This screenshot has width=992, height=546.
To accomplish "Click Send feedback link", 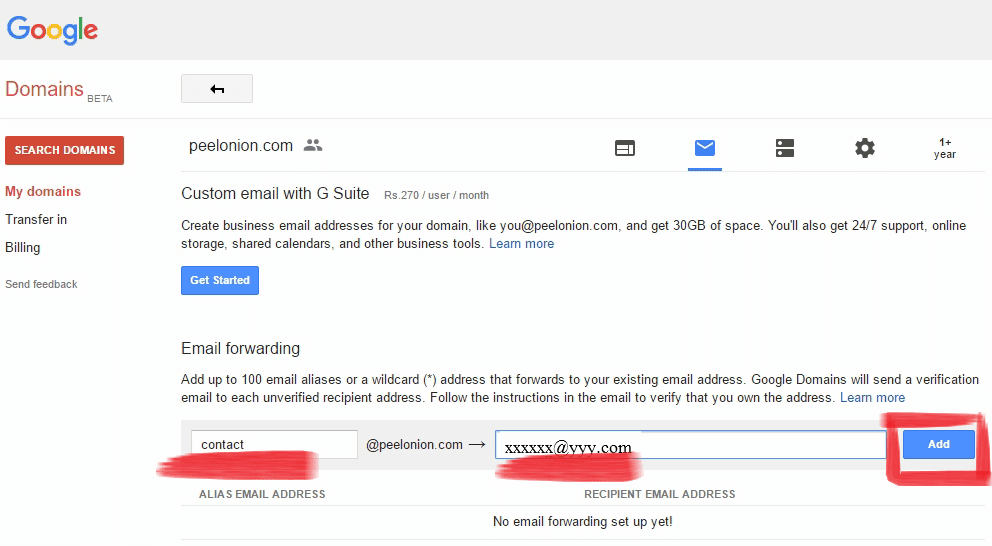I will [41, 284].
